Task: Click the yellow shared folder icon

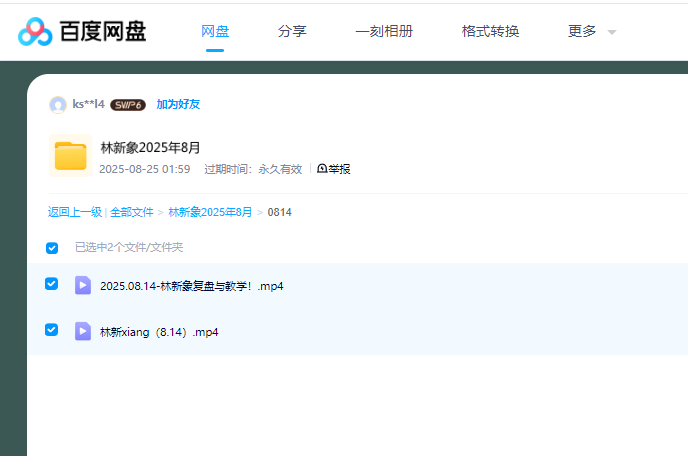Action: (x=70, y=156)
